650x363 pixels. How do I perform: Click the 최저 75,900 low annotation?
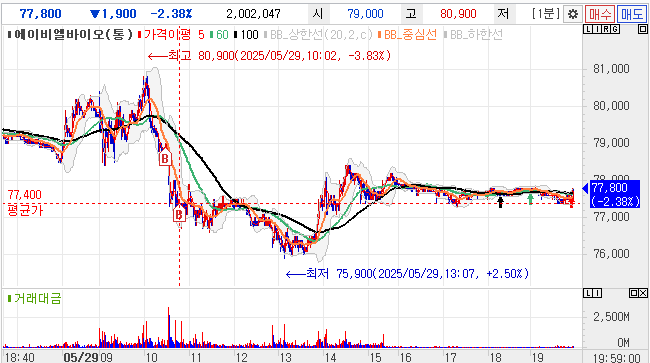tap(407, 273)
